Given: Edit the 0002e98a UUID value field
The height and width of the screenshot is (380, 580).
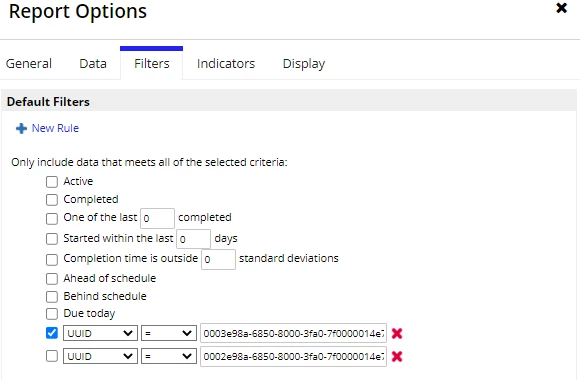Looking at the screenshot, I should click(293, 356).
